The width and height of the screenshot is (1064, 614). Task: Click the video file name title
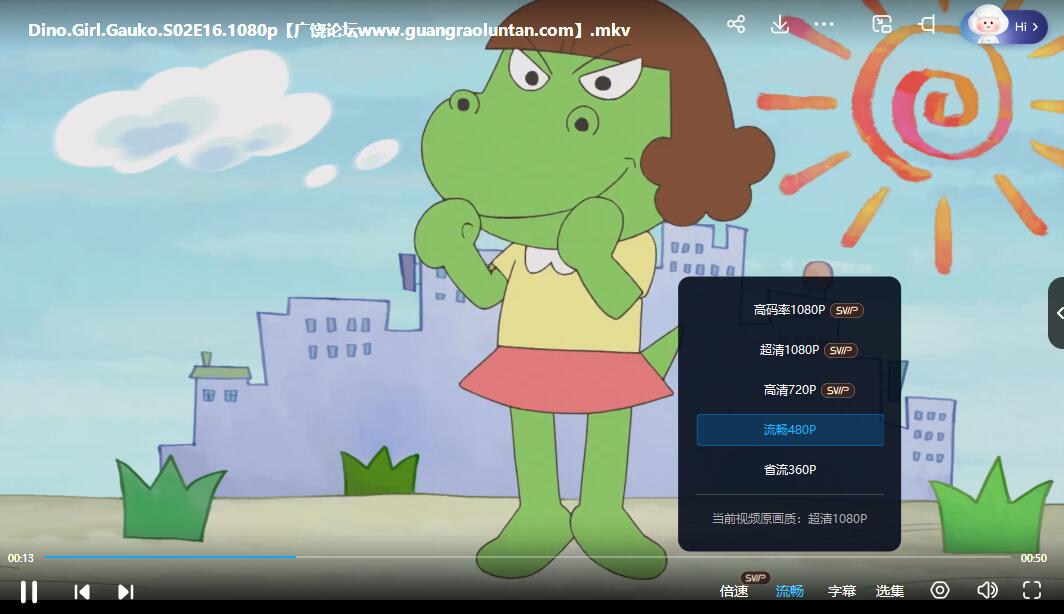[x=329, y=31]
